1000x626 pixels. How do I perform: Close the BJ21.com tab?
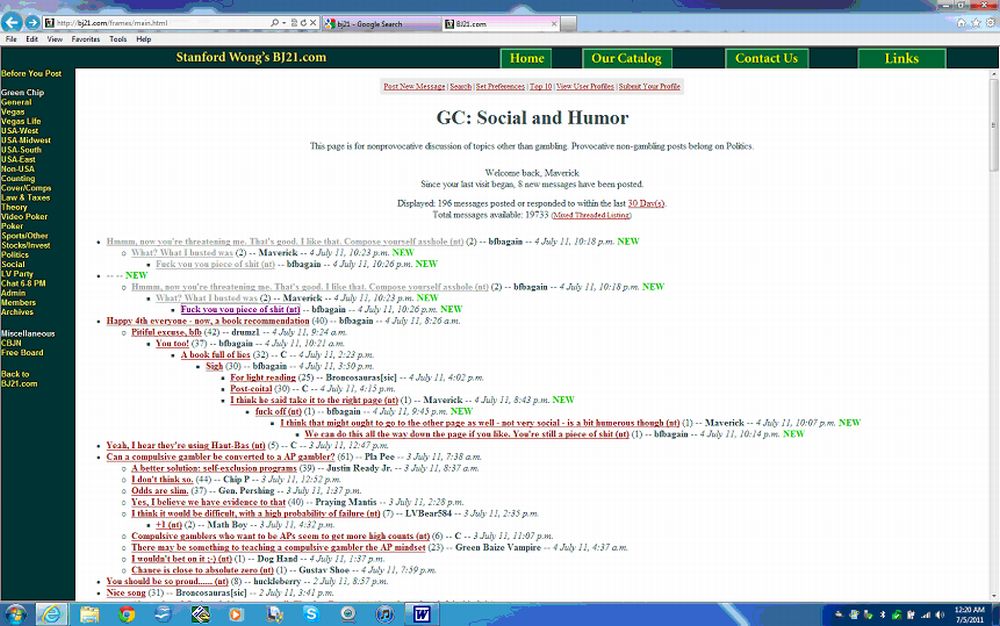coord(554,24)
